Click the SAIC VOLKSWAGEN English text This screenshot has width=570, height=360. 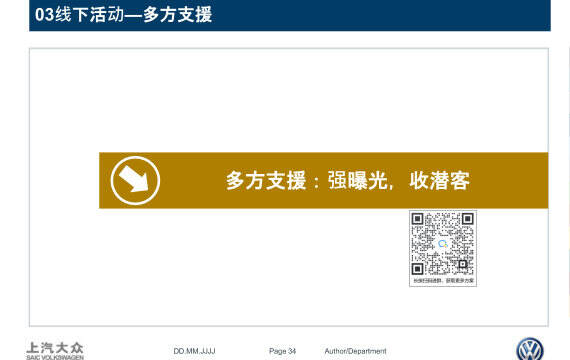(55, 357)
